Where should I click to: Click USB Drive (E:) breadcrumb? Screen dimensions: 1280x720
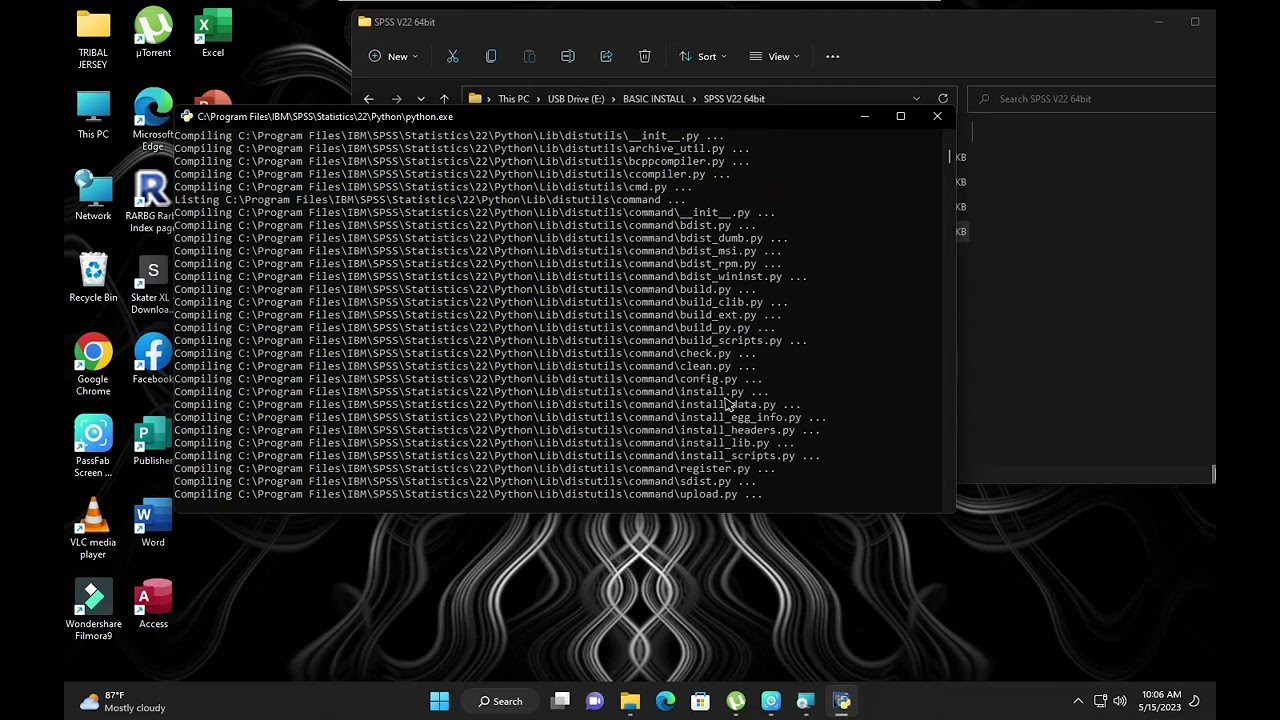(x=576, y=99)
